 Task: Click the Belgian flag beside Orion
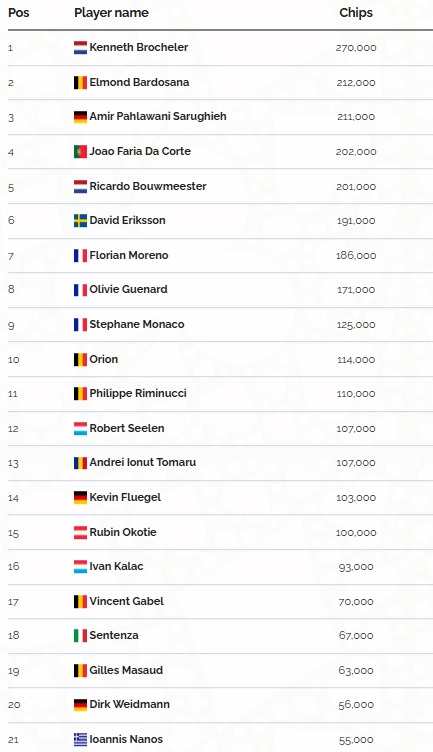tap(81, 359)
